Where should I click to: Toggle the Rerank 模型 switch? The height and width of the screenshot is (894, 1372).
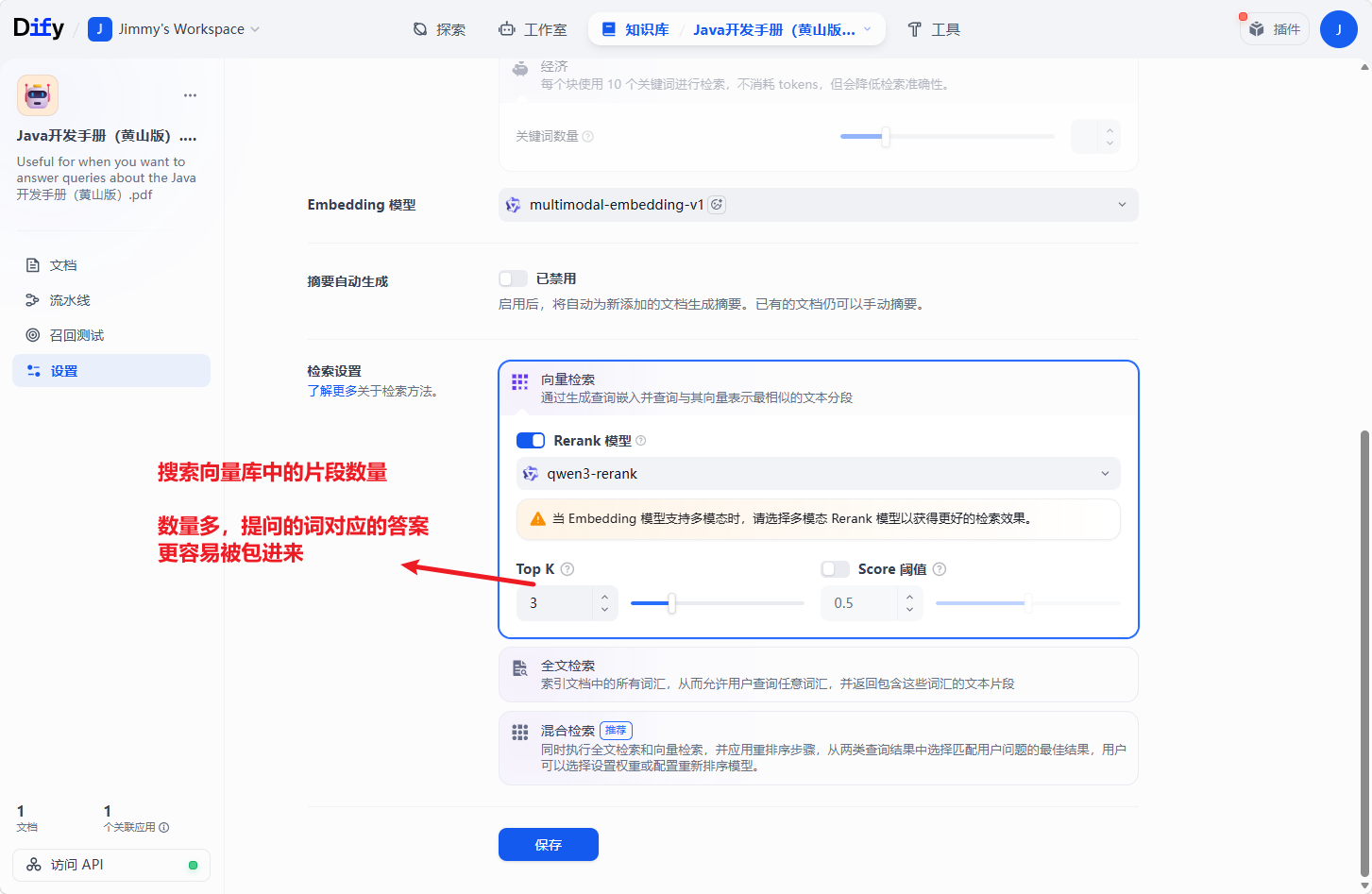pyautogui.click(x=531, y=441)
